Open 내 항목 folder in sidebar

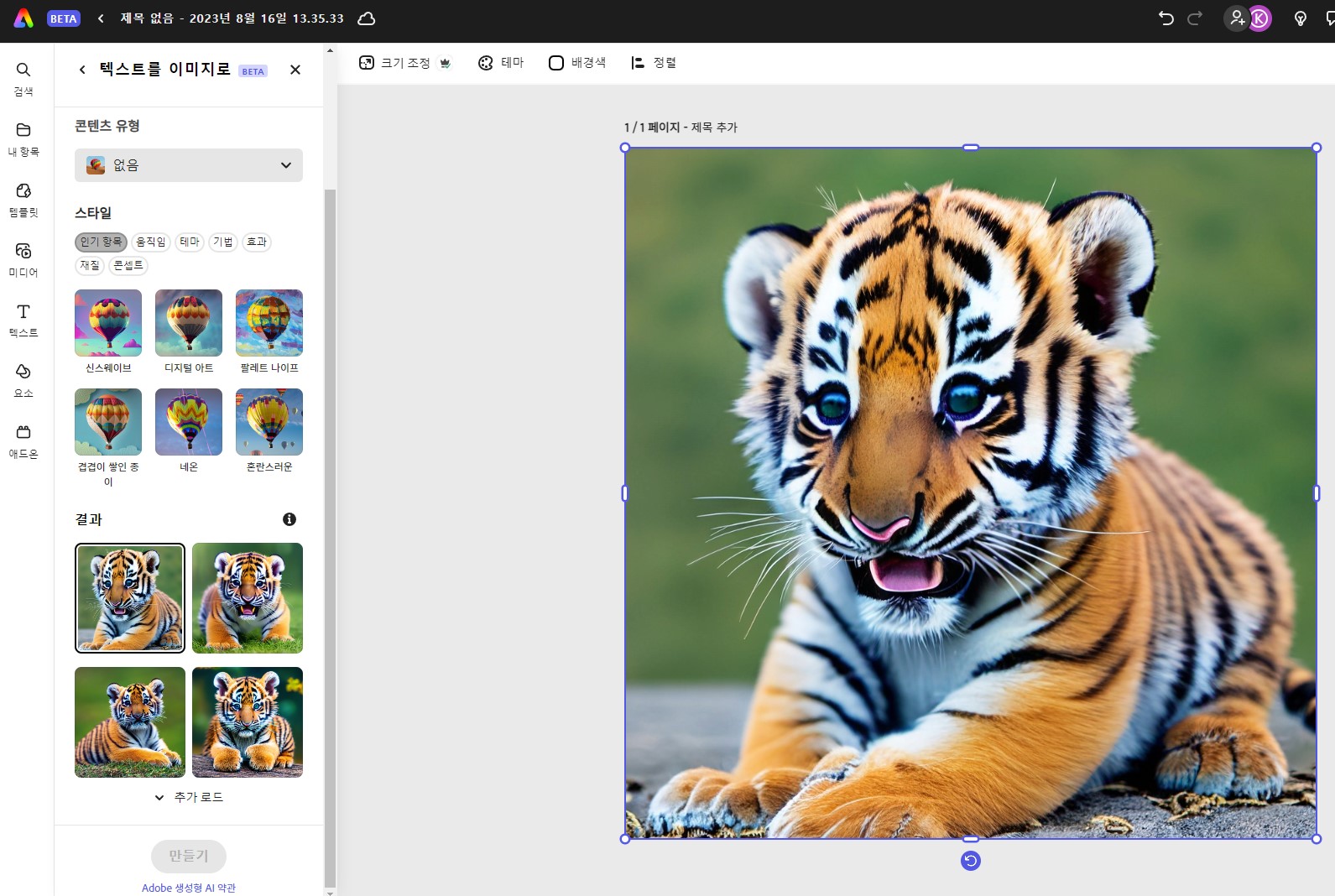coord(23,139)
